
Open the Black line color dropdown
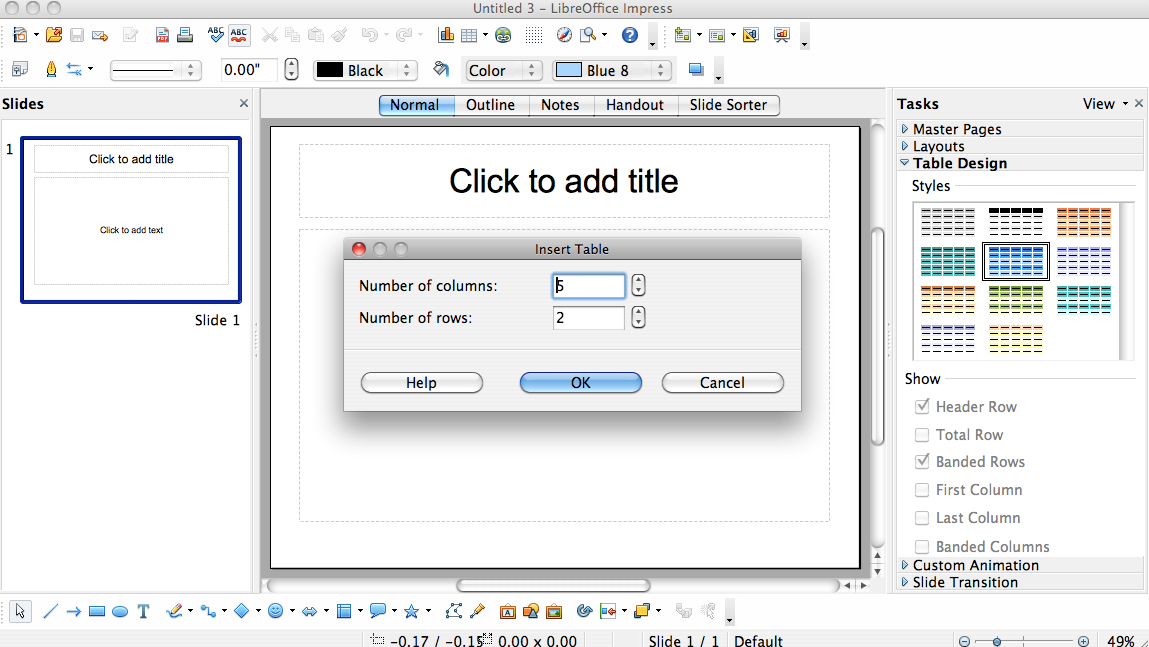pos(366,70)
